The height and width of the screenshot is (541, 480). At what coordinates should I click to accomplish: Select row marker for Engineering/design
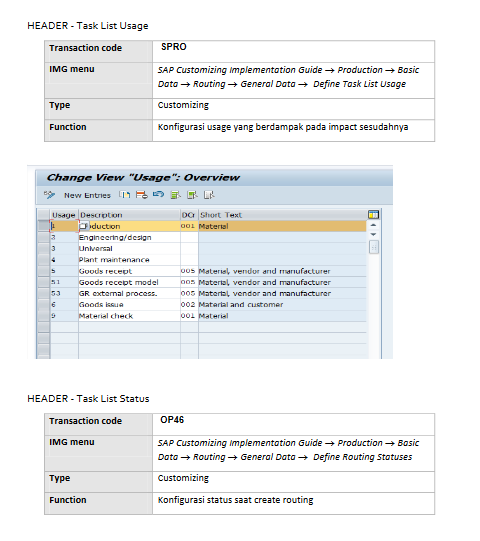(43, 237)
